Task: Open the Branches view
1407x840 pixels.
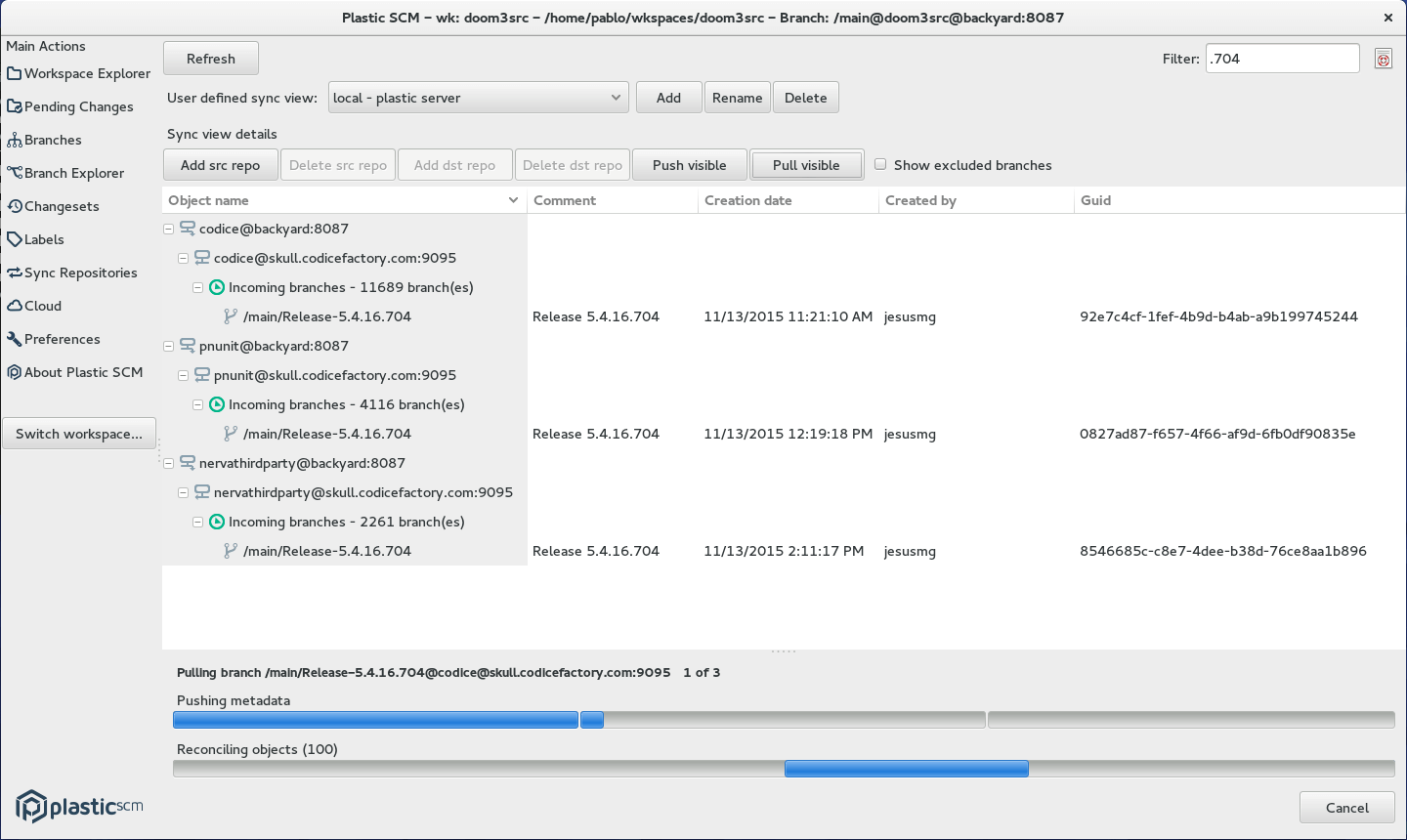Action: [x=44, y=140]
